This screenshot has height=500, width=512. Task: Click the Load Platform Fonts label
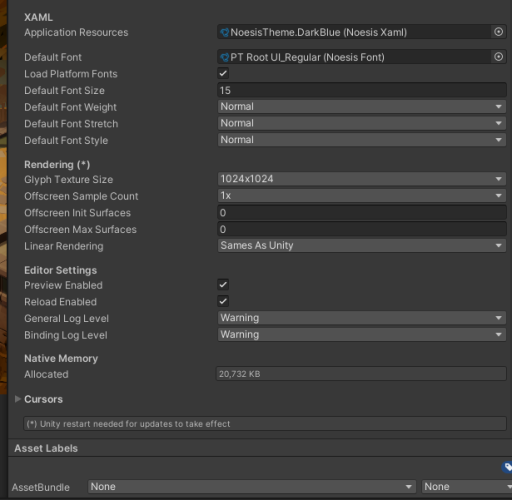[71, 74]
